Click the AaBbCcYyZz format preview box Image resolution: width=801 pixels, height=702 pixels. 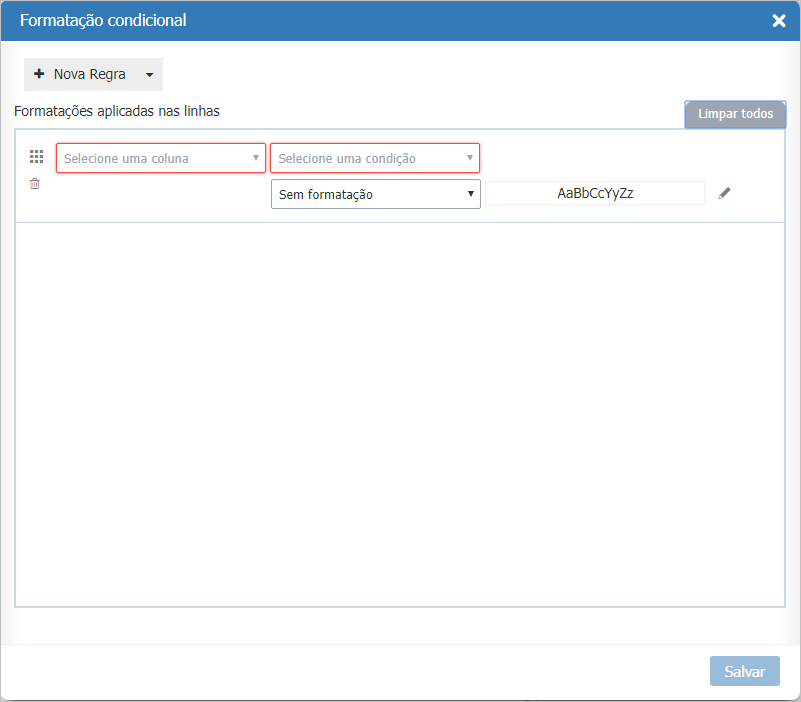coord(595,193)
